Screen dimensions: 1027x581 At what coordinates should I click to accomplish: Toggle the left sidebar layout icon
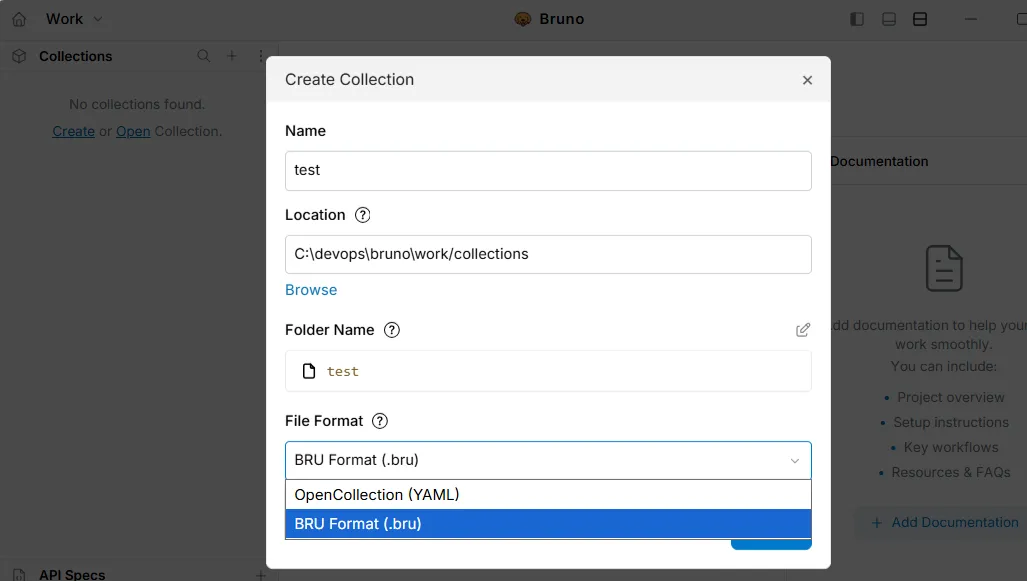[857, 19]
